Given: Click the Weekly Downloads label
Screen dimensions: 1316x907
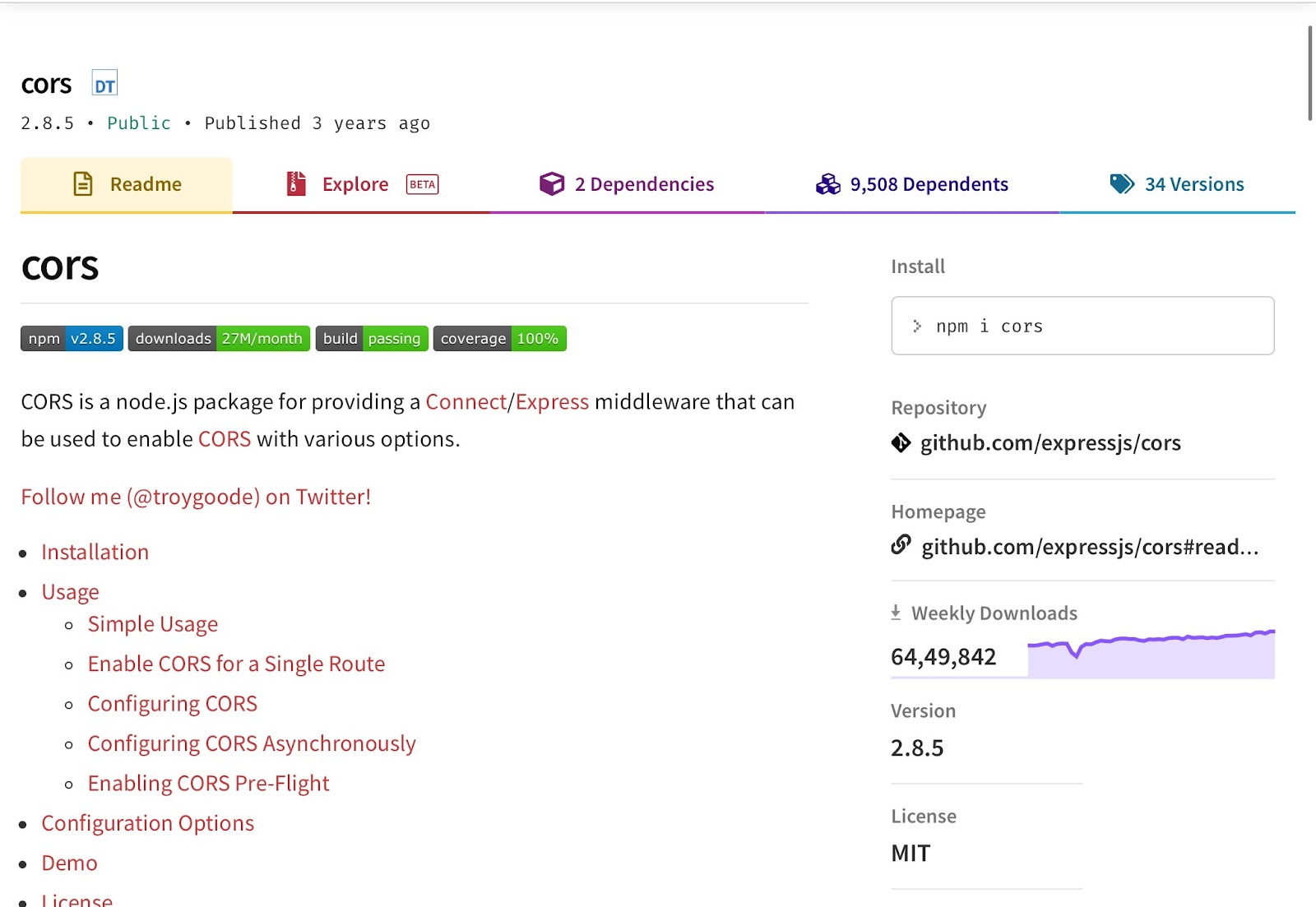Looking at the screenshot, I should pos(994,613).
